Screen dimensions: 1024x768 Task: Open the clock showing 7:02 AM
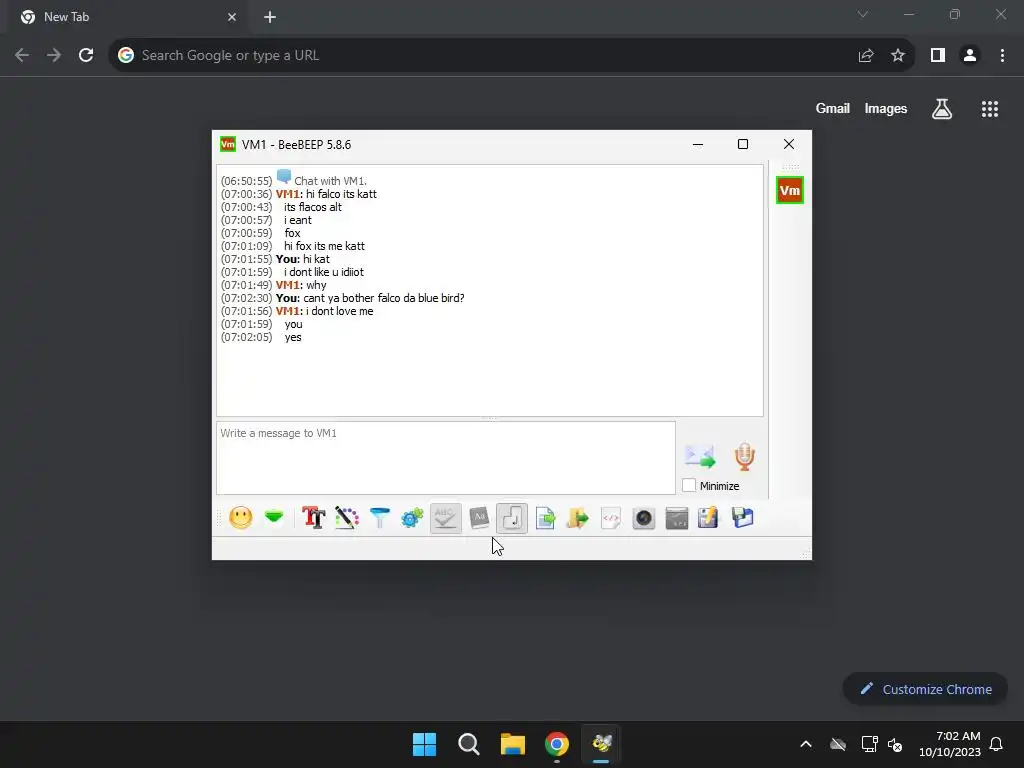(950, 744)
